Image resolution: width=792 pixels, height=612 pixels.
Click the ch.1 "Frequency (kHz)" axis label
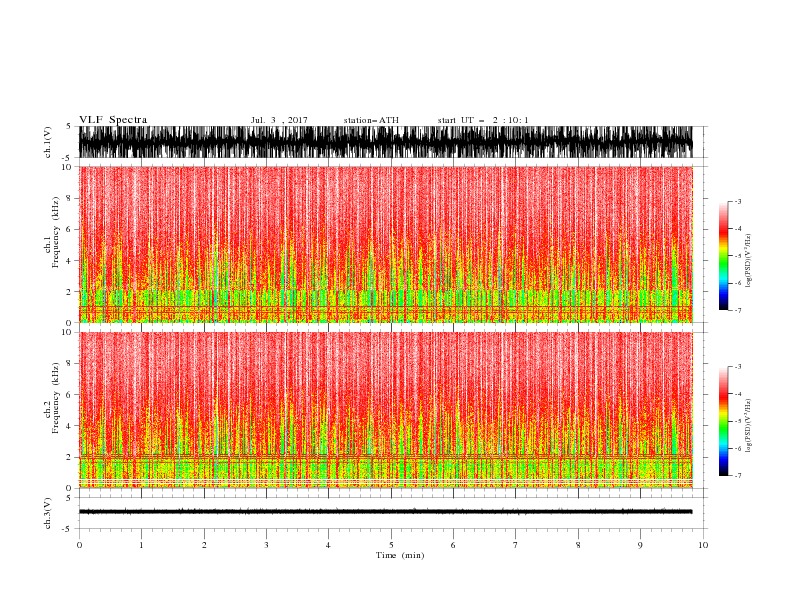pos(55,231)
